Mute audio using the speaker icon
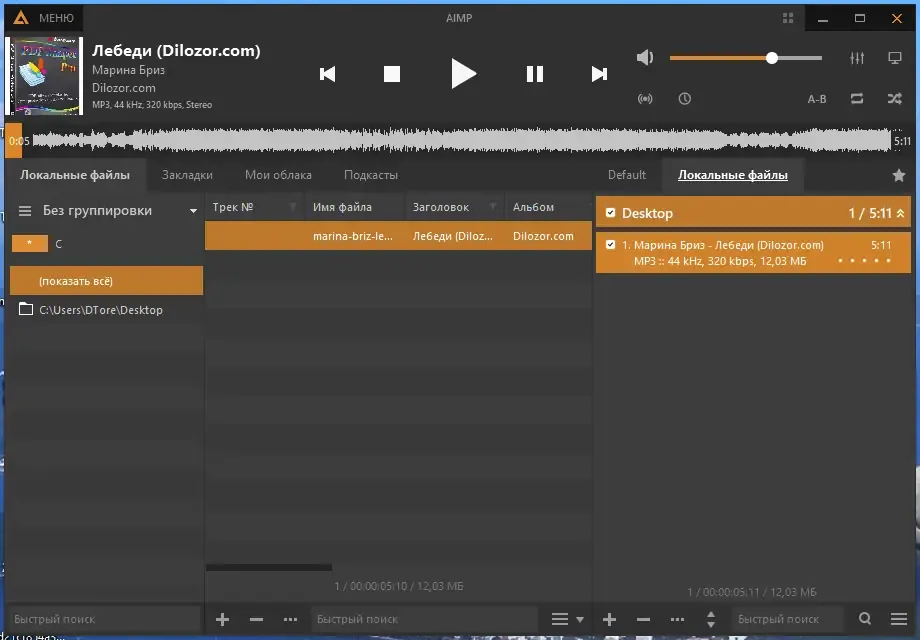Screen dimensions: 920x640 point(645,58)
